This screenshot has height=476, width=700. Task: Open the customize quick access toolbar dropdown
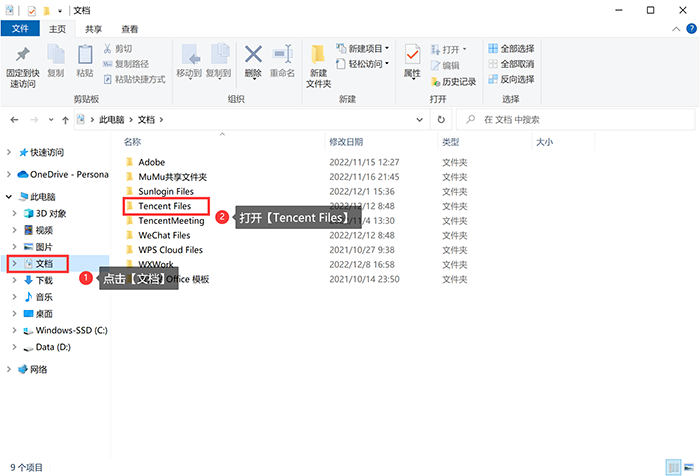click(x=60, y=10)
